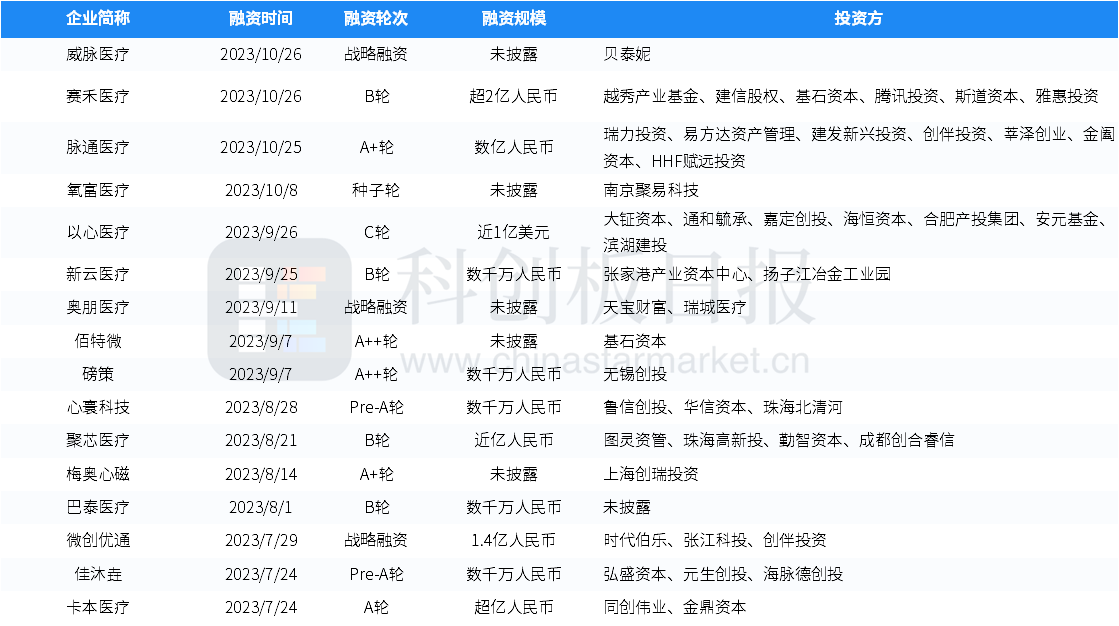Click date 2023/10/8 in 氧富医疗 row

[261, 191]
